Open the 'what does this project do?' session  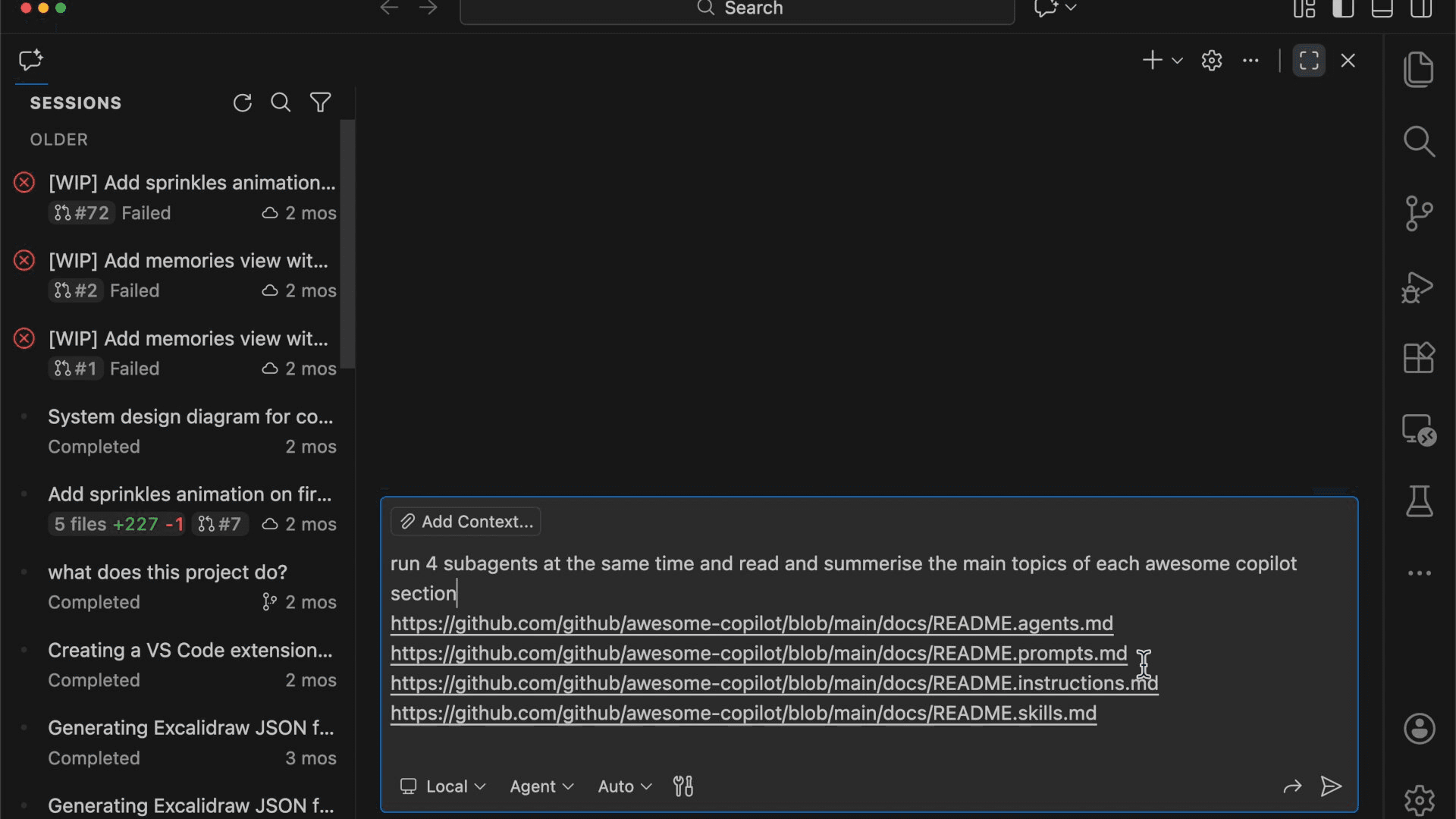pos(168,573)
